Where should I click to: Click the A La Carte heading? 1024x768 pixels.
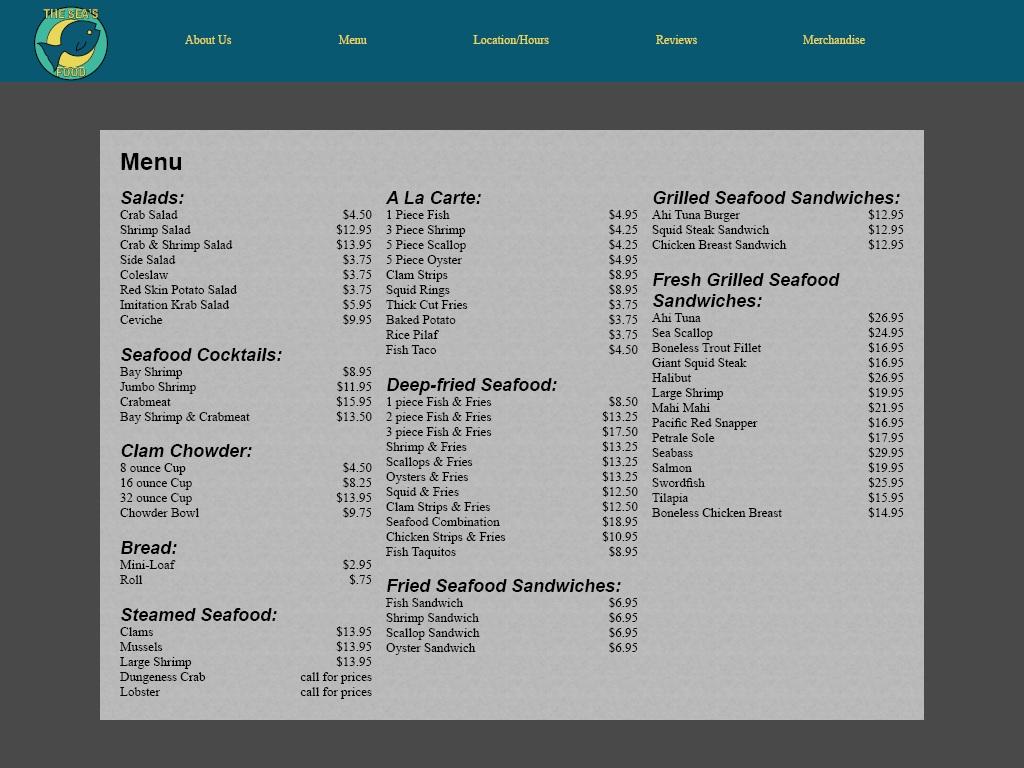[x=433, y=198]
